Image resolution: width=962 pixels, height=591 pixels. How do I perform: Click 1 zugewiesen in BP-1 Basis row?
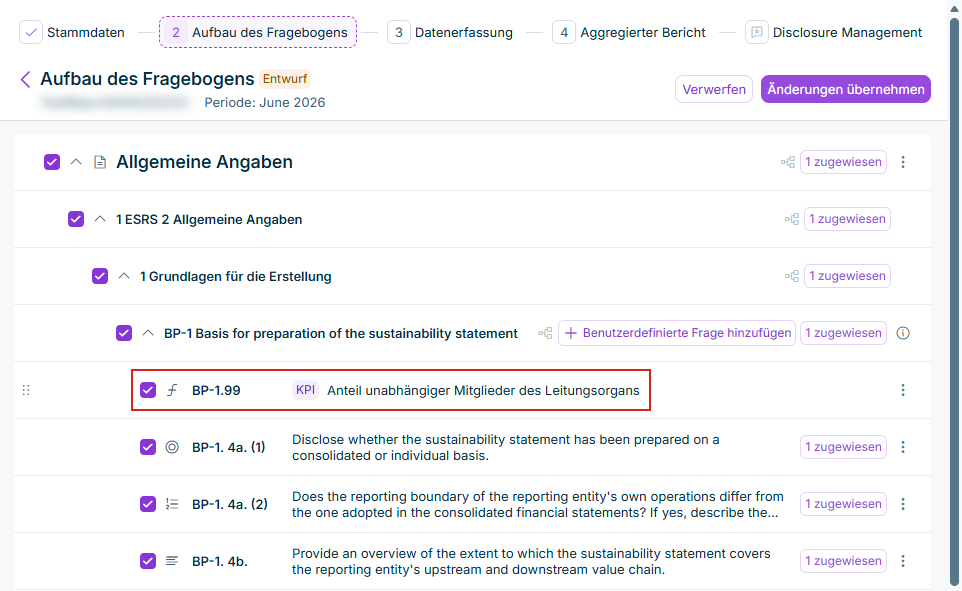pos(844,333)
